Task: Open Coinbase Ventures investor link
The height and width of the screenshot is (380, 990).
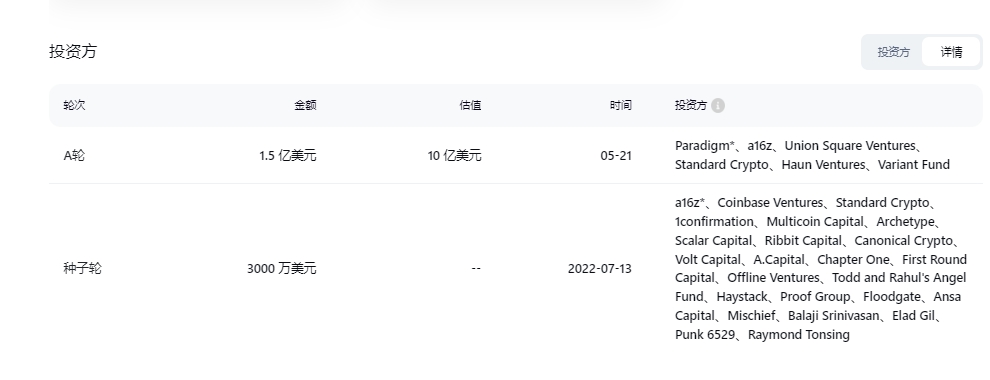Action: (x=770, y=203)
